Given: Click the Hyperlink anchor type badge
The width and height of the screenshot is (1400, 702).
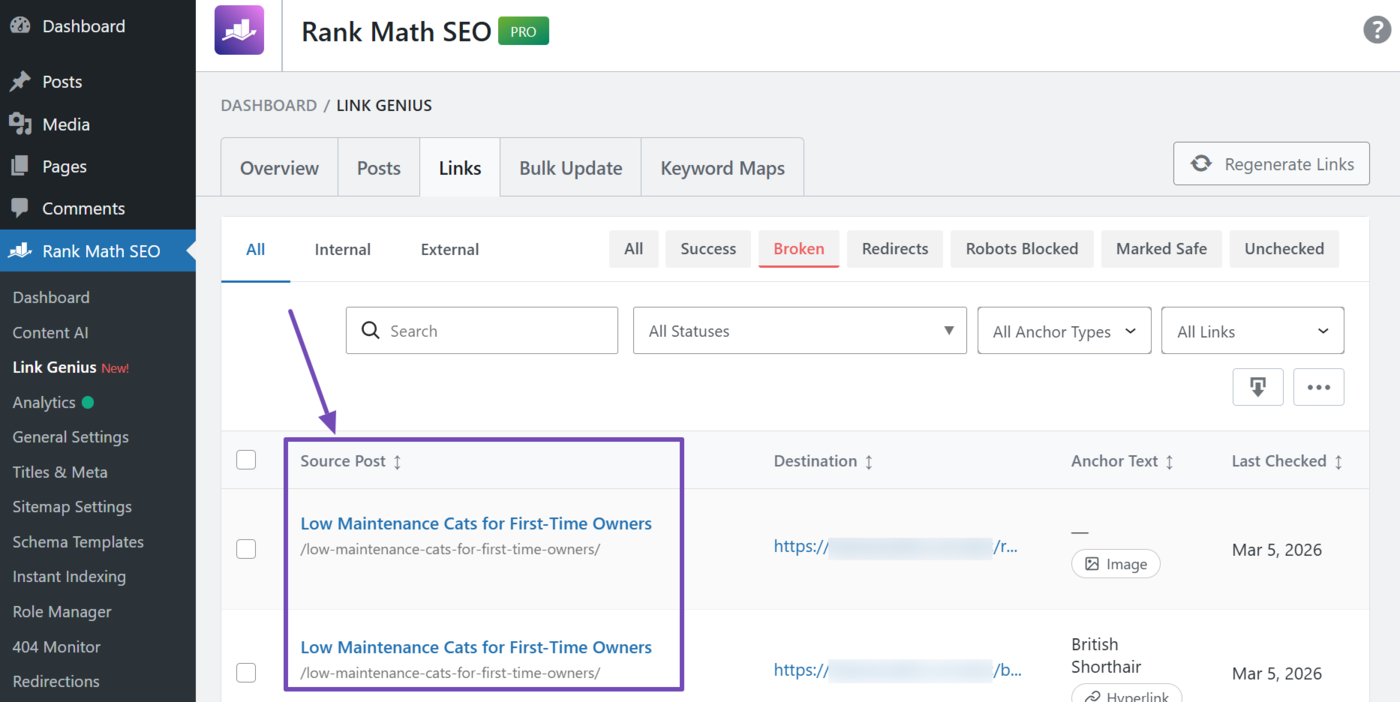Looking at the screenshot, I should tap(1127, 692).
